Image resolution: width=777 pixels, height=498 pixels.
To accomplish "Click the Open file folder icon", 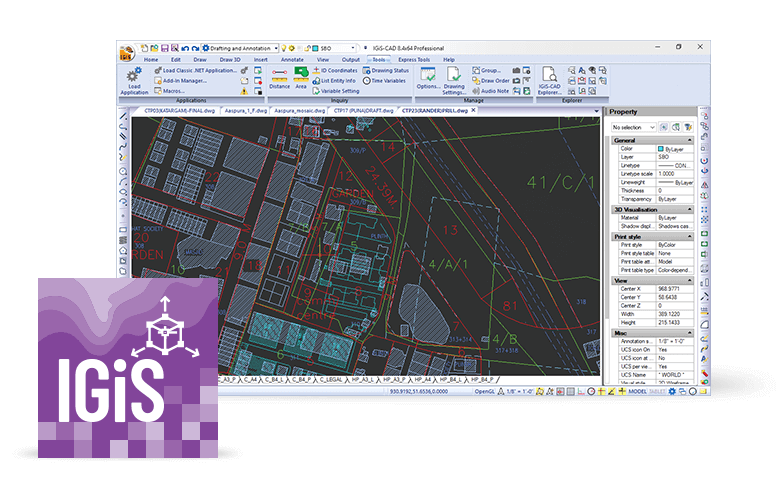I will coord(155,48).
